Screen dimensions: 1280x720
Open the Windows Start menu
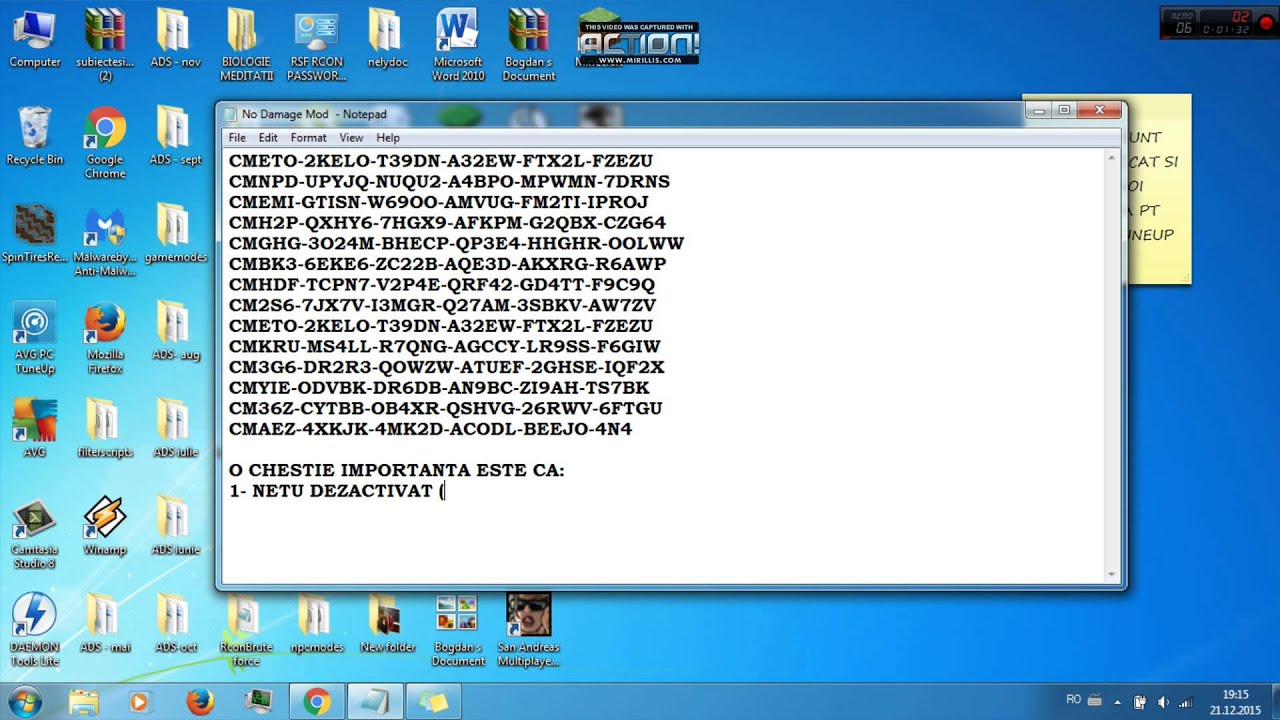(x=25, y=702)
